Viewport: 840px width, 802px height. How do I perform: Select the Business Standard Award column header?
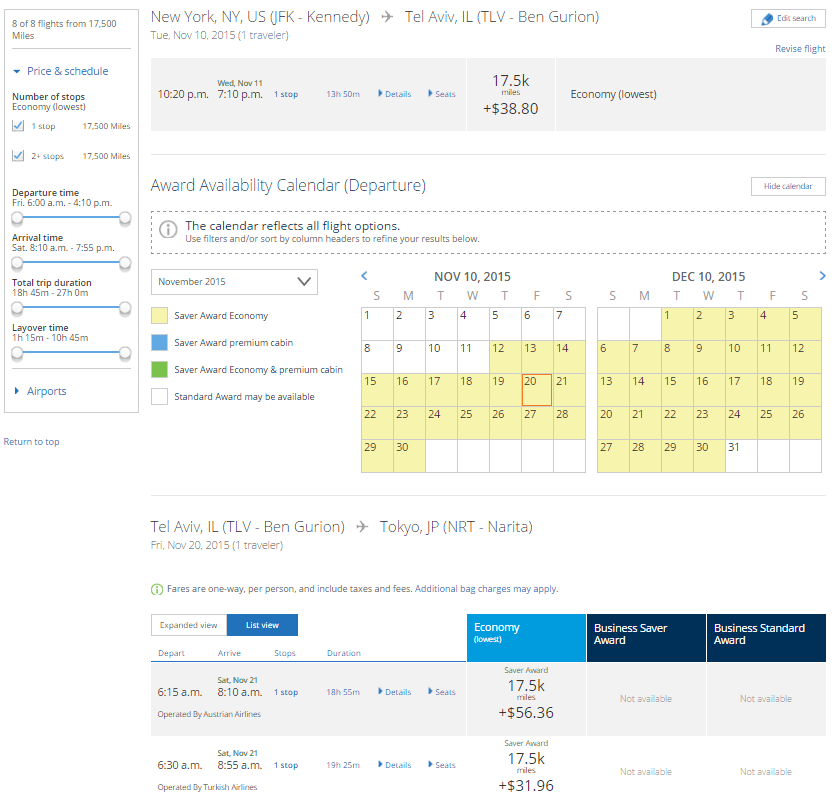click(766, 638)
